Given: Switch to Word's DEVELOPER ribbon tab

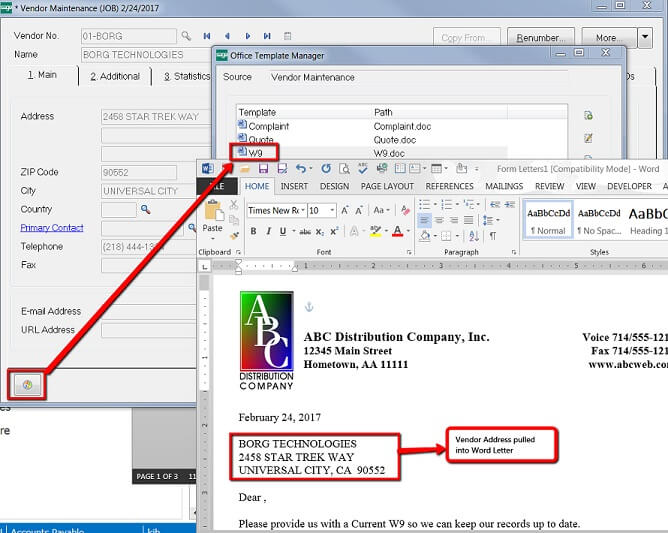Looking at the screenshot, I should point(629,186).
